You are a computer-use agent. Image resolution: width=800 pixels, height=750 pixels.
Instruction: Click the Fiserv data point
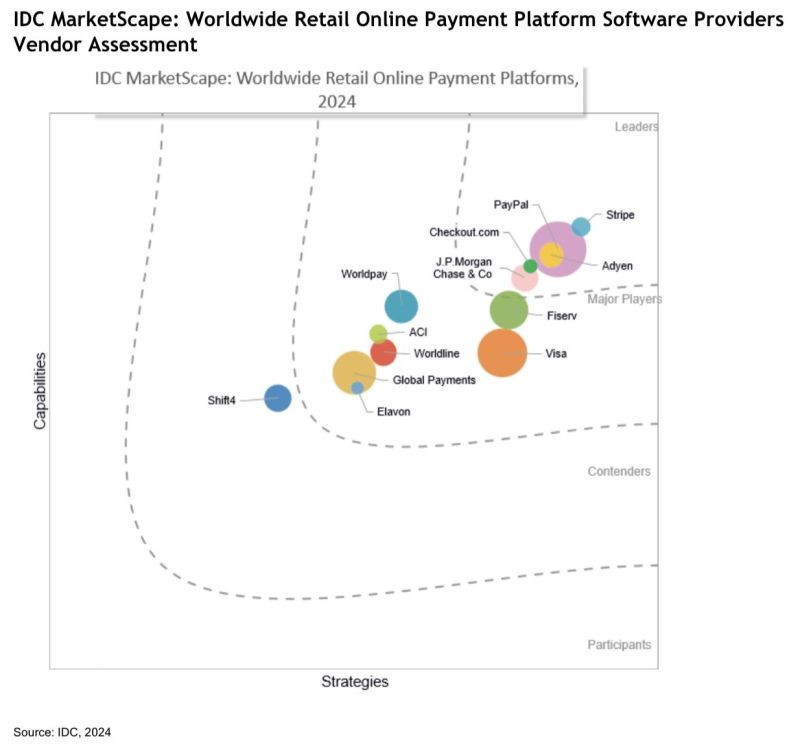pos(508,309)
